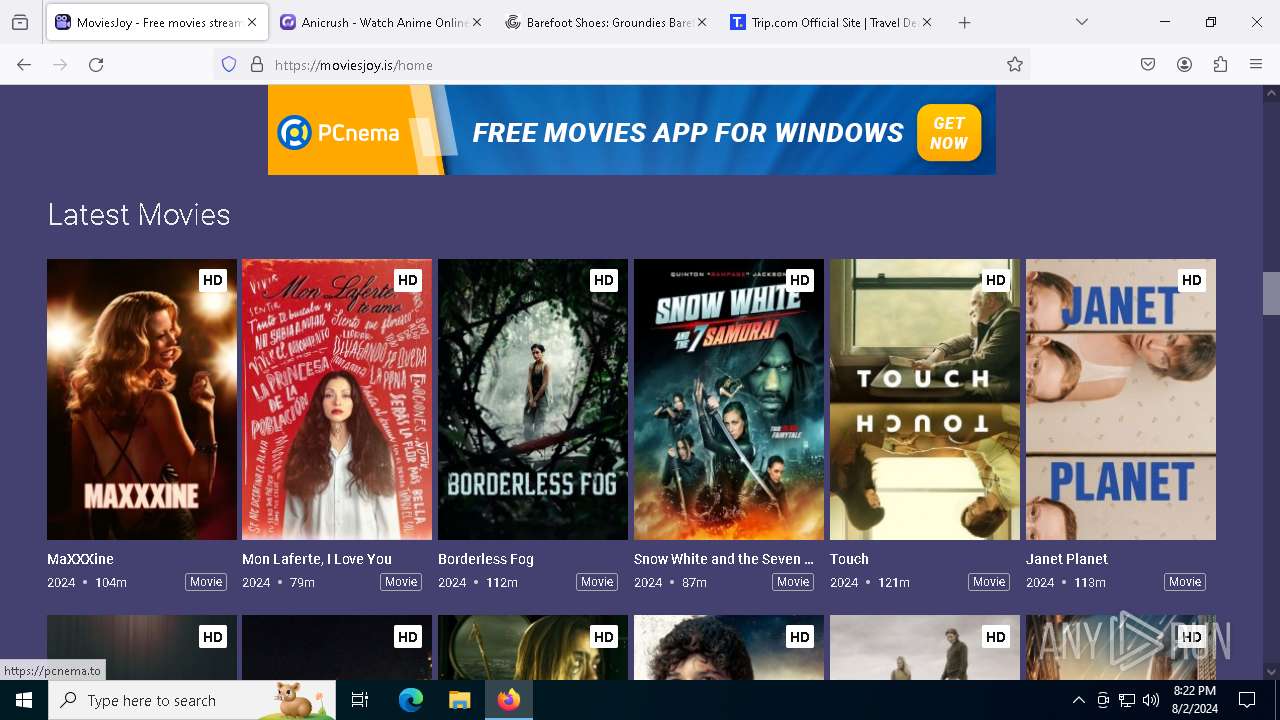
Task: Open Firefox View recent browsing icon
Action: (x=20, y=22)
